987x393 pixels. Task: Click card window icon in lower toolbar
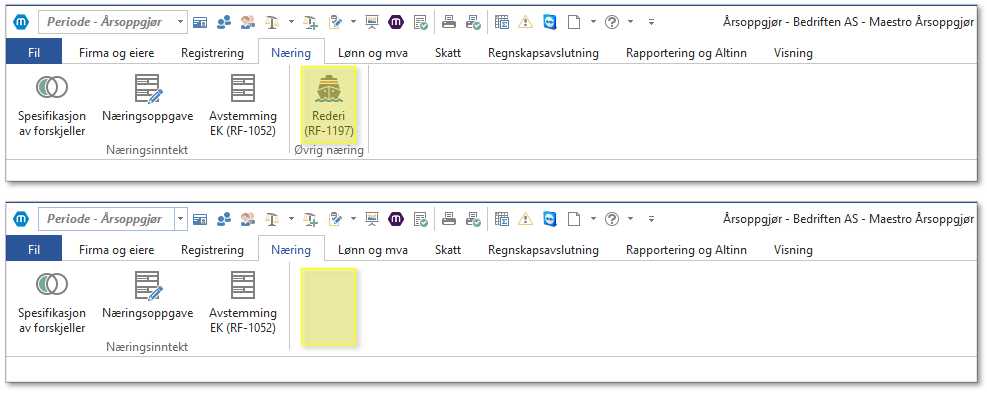point(200,219)
